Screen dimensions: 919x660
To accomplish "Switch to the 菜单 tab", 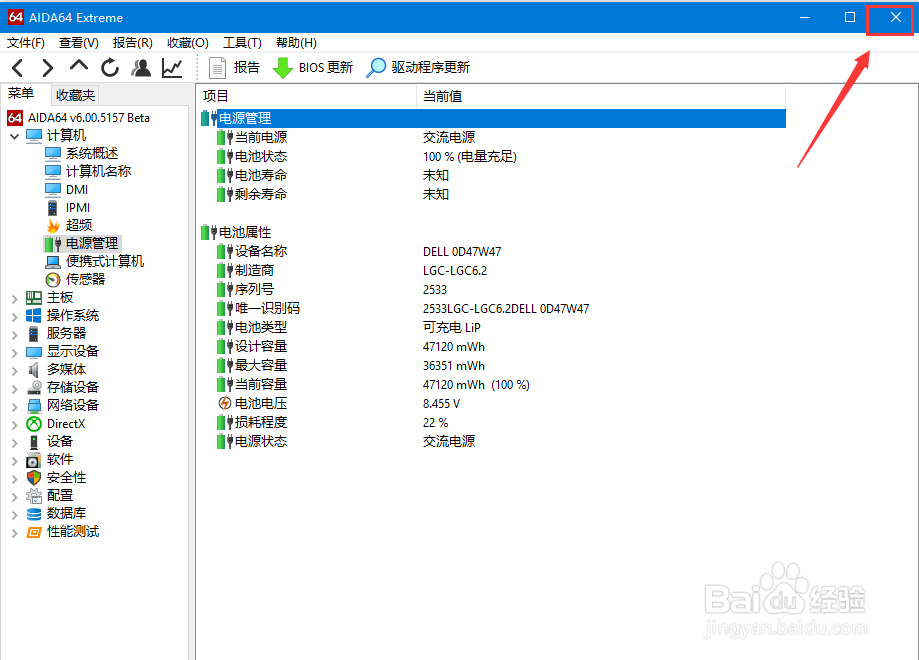I will click(x=21, y=94).
